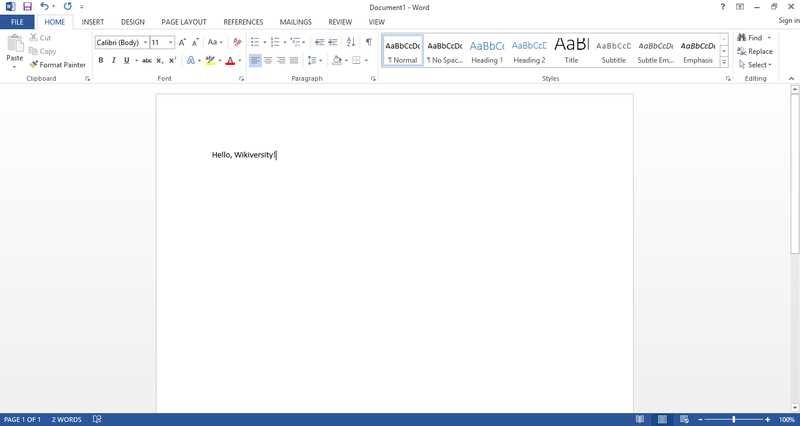Open the PAGE LAYOUT tab
The image size is (800, 426).
coord(183,21)
